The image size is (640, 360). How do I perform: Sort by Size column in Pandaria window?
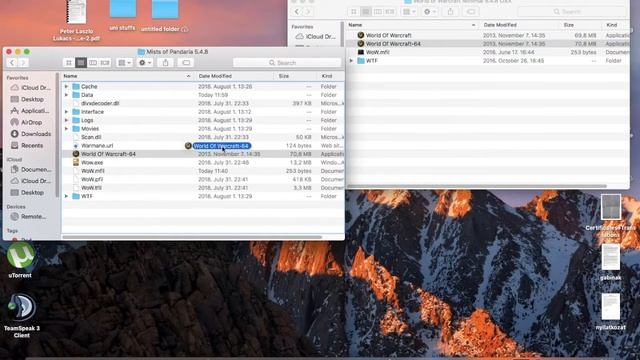click(295, 76)
